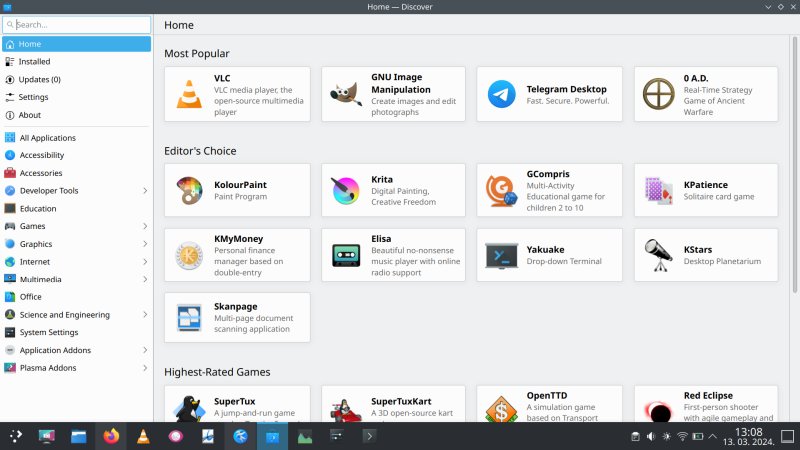800x450 pixels.
Task: Click into the Search field
Action: pos(80,24)
